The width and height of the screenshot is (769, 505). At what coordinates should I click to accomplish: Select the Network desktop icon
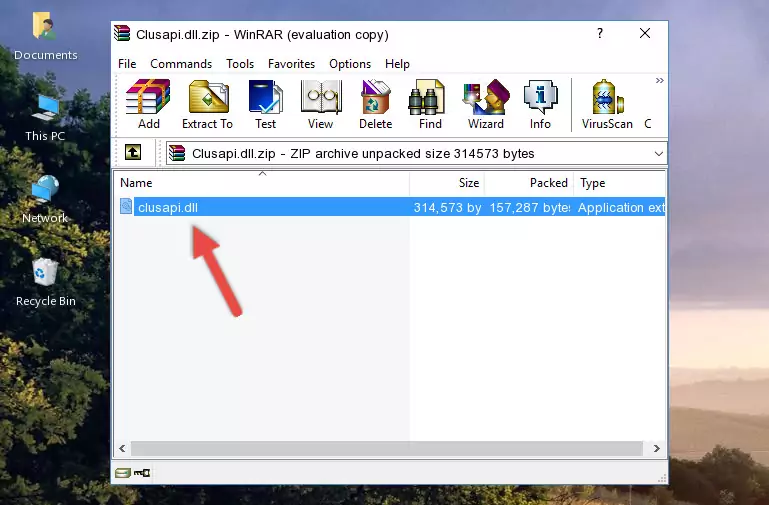tap(45, 199)
